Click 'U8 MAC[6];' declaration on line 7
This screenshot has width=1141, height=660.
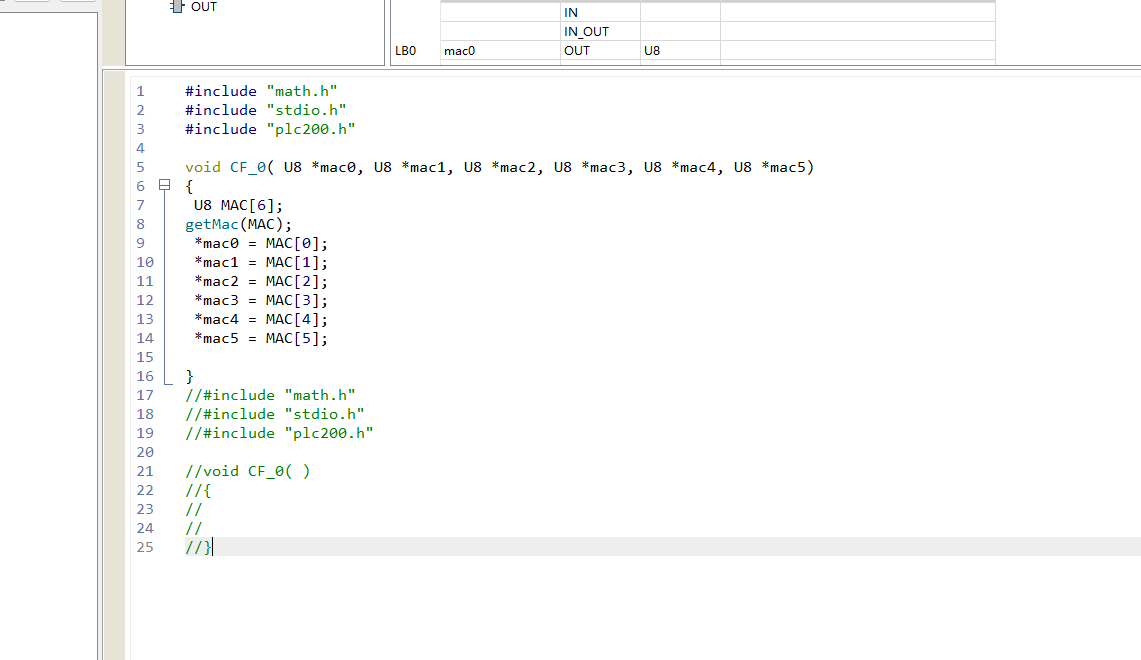[x=238, y=205]
